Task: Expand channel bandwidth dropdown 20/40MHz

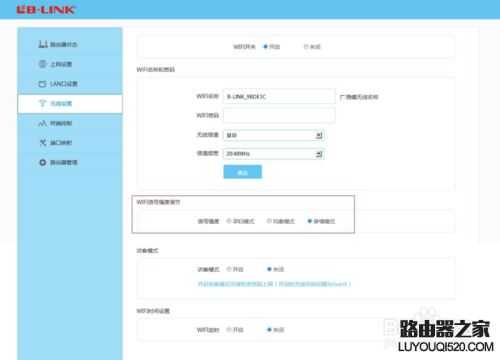Action: tap(273, 154)
